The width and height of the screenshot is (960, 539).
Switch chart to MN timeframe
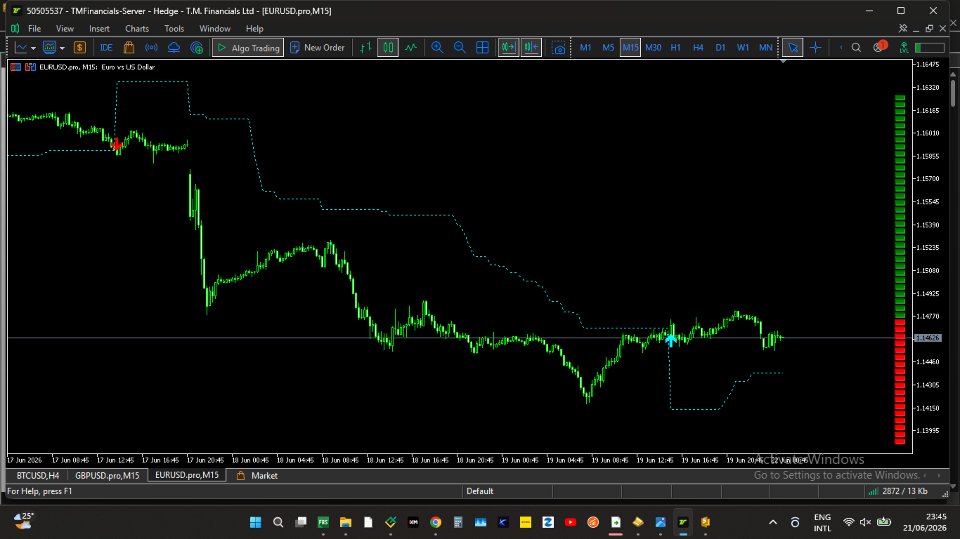tap(765, 47)
